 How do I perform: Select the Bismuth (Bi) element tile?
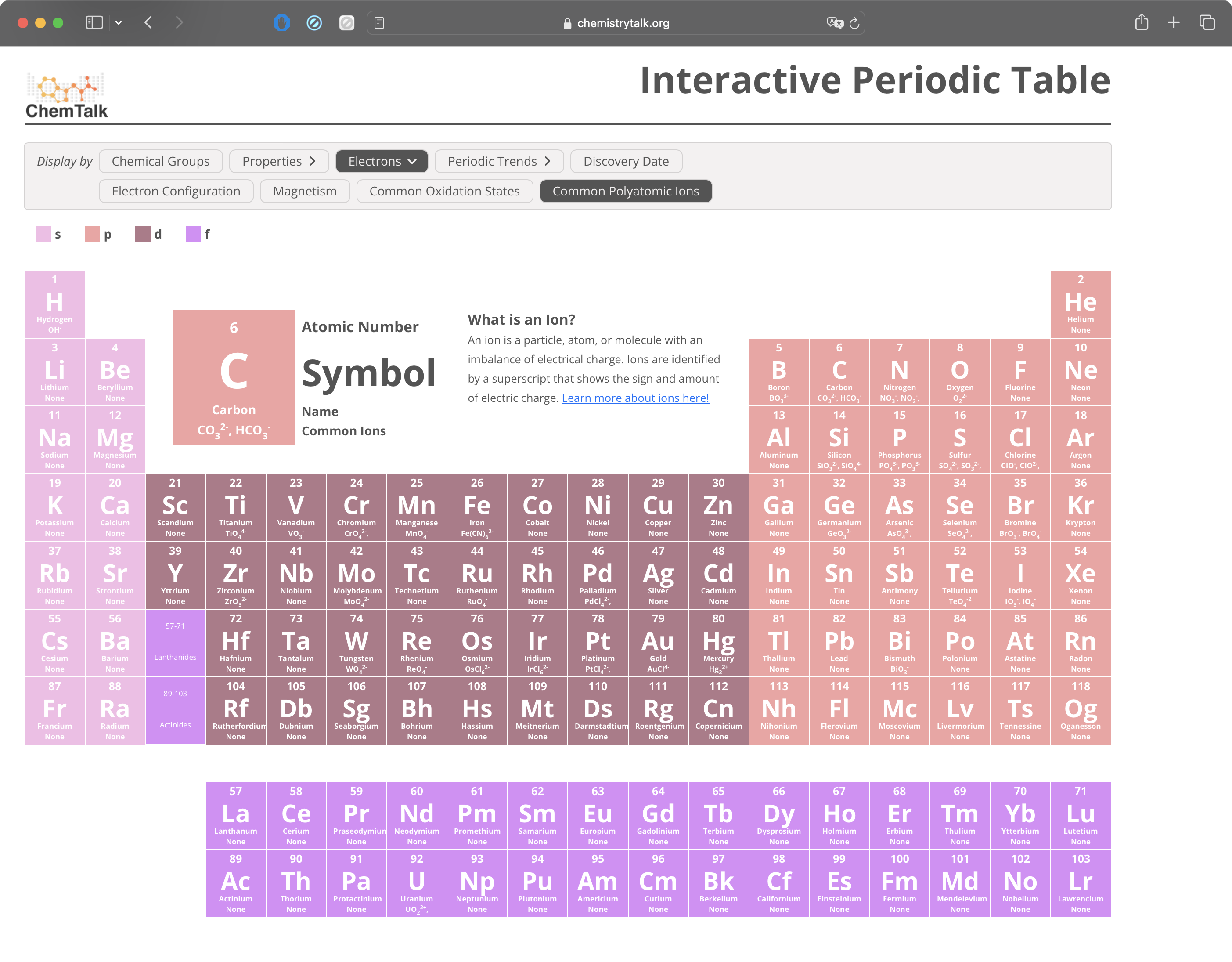coord(899,643)
